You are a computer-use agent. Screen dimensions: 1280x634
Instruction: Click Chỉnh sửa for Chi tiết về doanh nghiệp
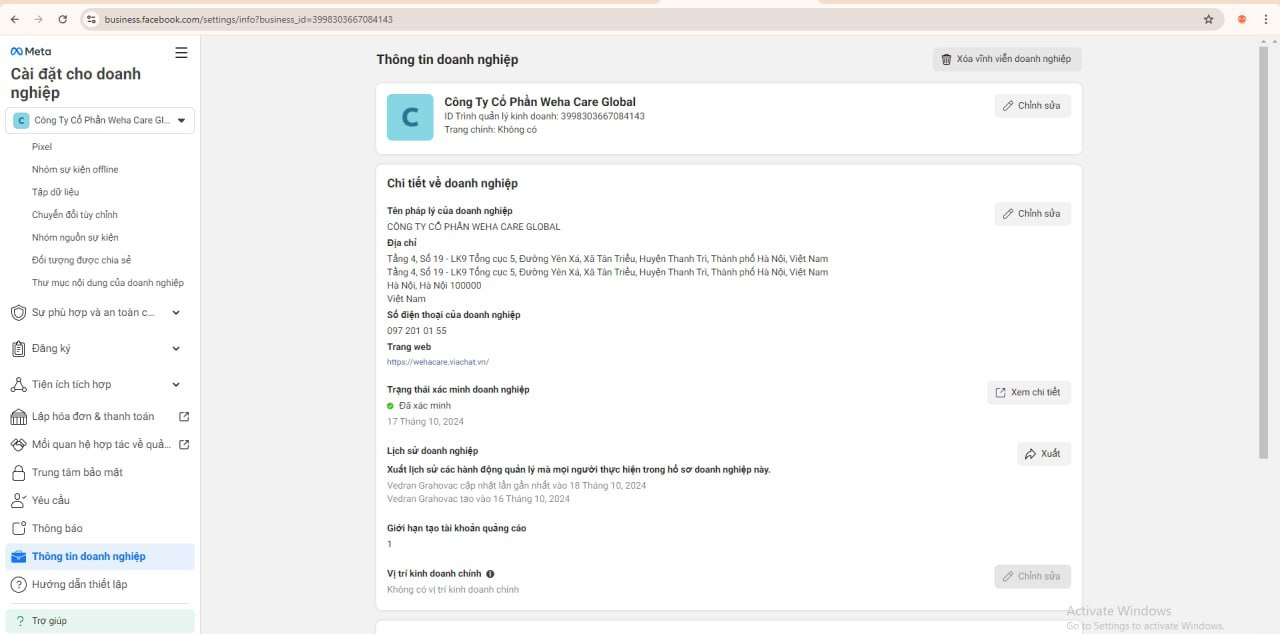[x=1032, y=214]
